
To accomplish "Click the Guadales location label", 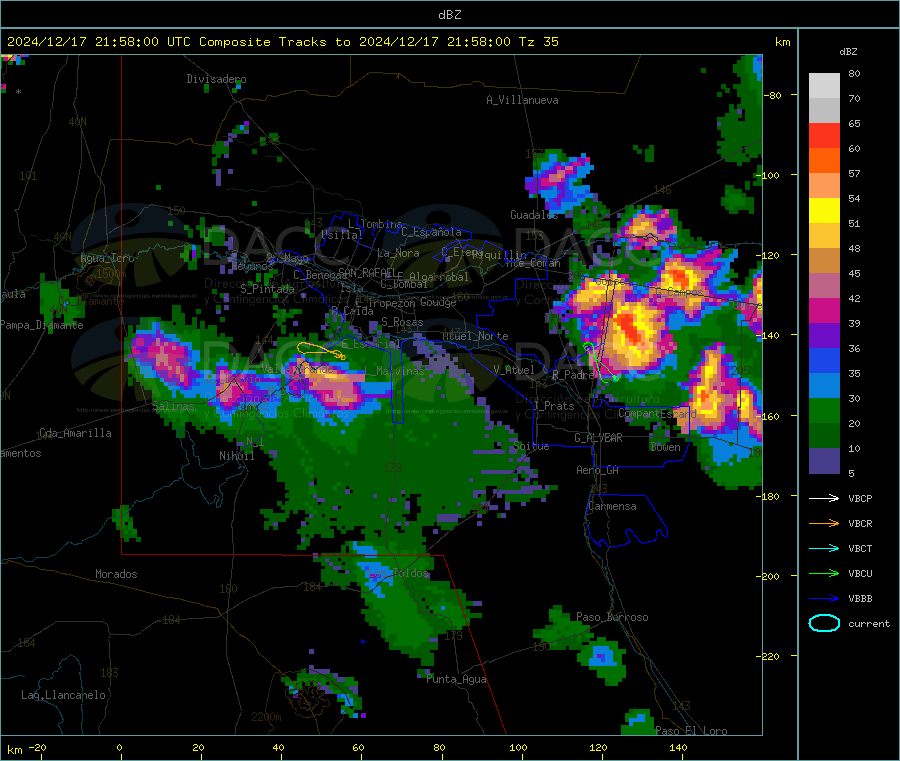I will 534,215.
